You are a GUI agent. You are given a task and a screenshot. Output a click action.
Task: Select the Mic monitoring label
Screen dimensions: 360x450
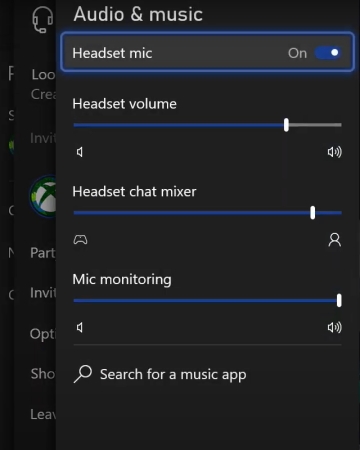[x=122, y=280]
